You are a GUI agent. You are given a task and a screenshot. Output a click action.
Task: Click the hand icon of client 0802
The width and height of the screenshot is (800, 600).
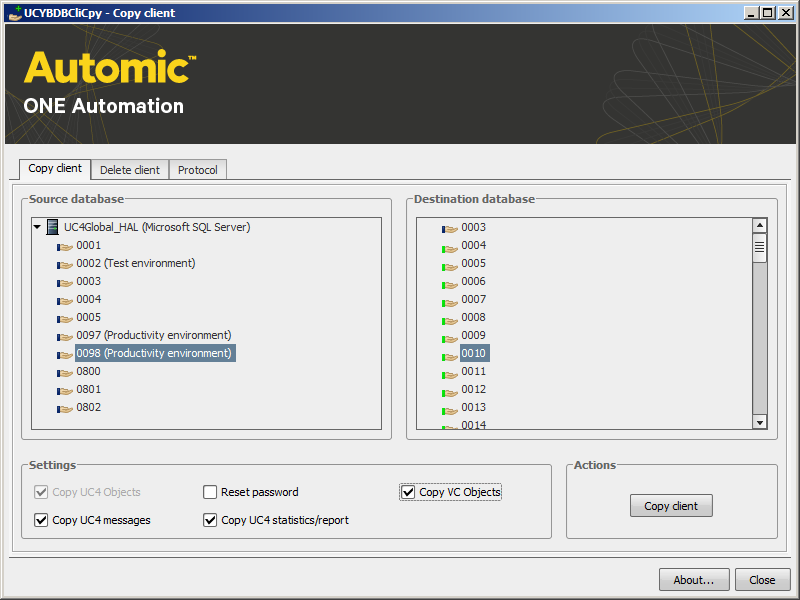65,409
